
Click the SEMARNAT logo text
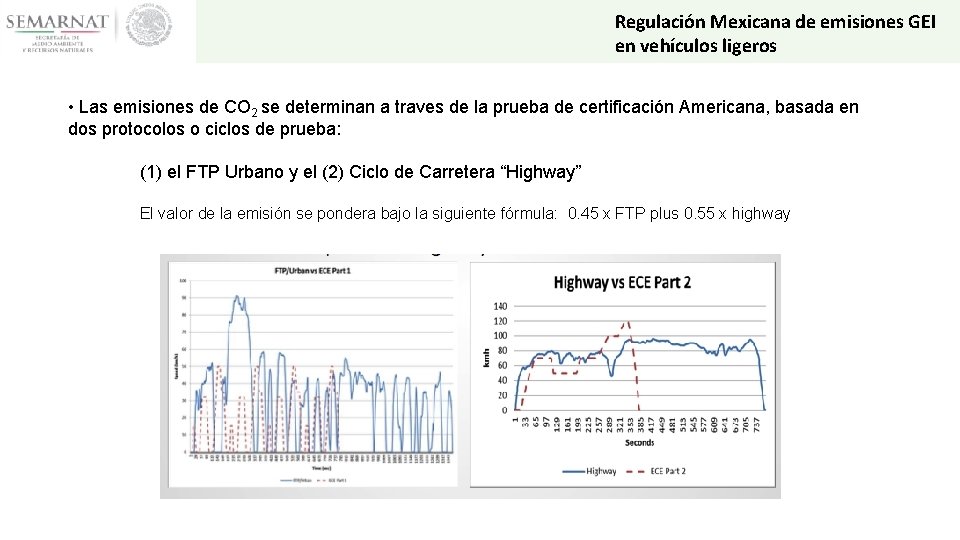click(57, 22)
